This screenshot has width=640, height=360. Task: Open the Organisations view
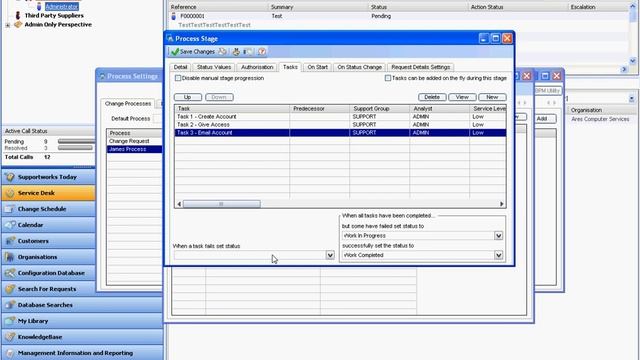(49, 257)
